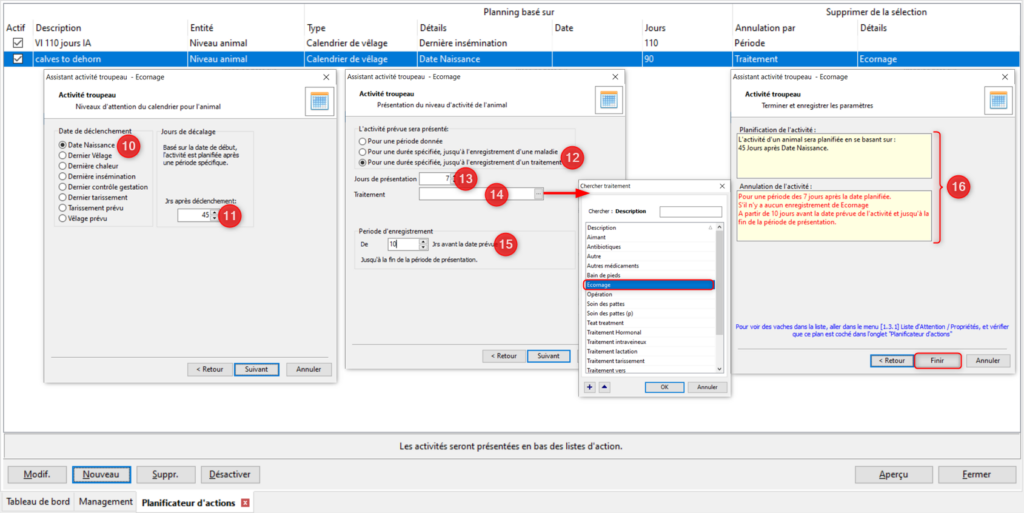Open the Management tab
Image resolution: width=1024 pixels, height=513 pixels.
pos(103,502)
